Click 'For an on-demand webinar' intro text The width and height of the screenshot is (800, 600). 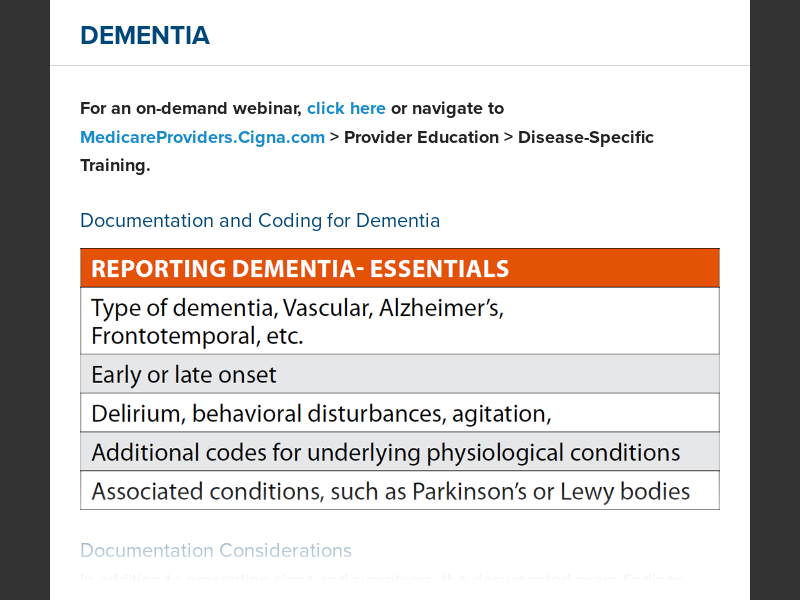pyautogui.click(x=190, y=108)
